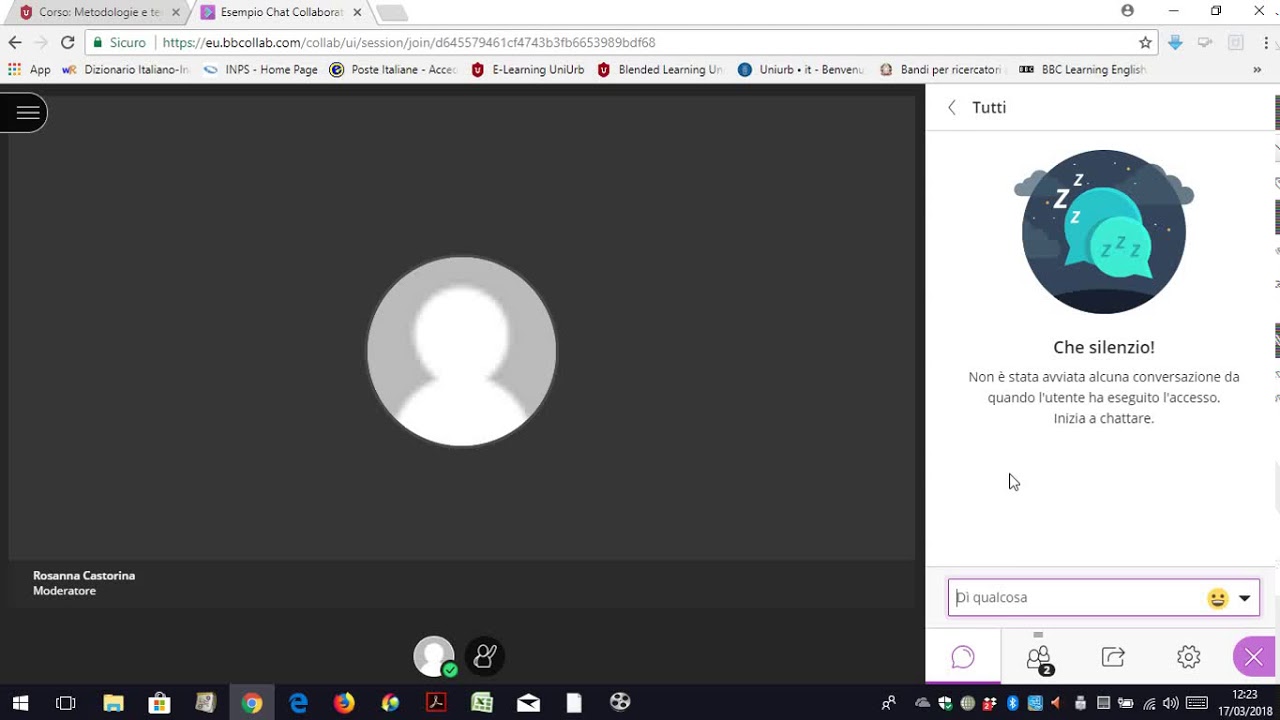This screenshot has width=1280, height=720.
Task: Open Excel from taskbar
Action: tap(482, 703)
